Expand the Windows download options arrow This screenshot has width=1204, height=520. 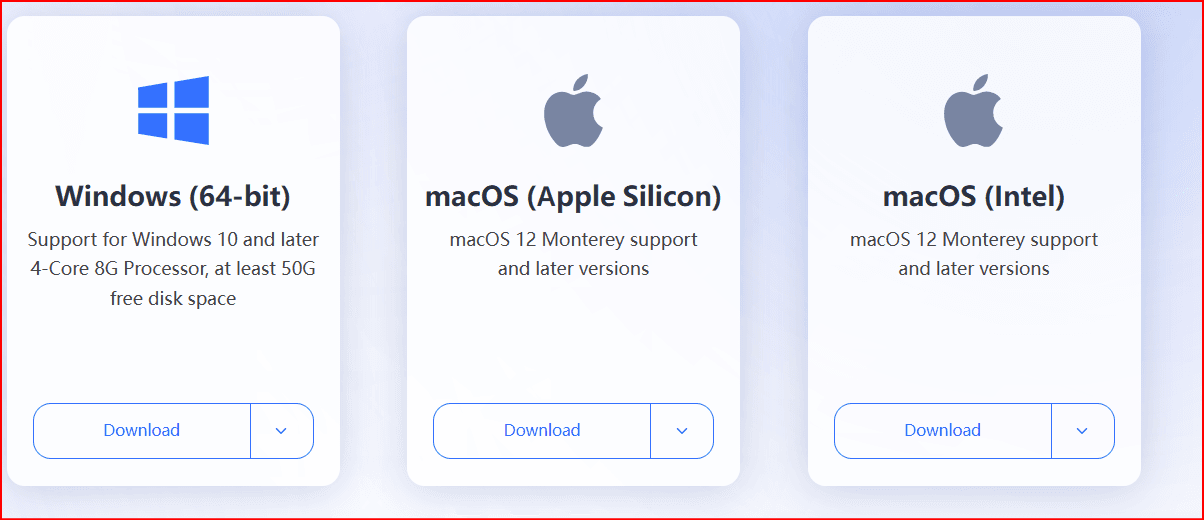pyautogui.click(x=281, y=431)
